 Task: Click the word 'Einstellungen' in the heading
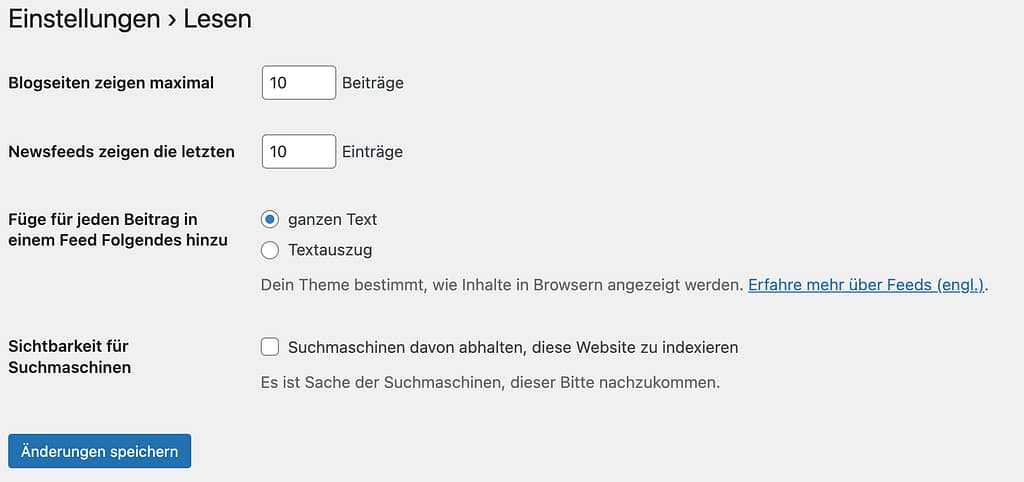click(84, 19)
